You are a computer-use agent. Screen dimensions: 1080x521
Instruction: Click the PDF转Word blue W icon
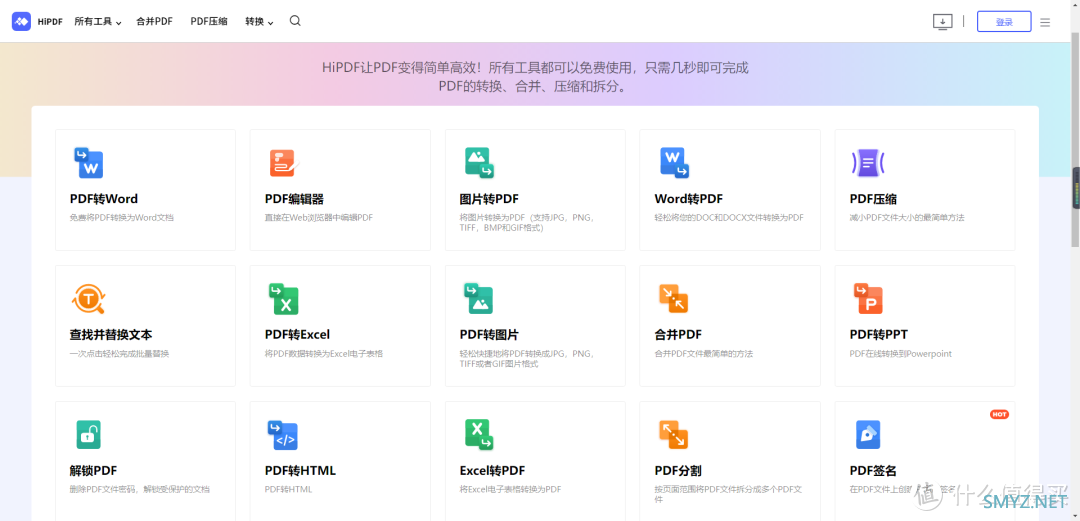[x=88, y=163]
